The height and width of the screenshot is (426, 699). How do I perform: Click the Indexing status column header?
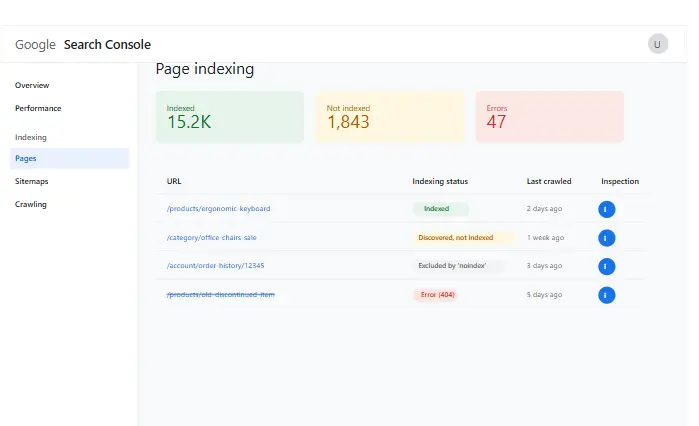[440, 181]
